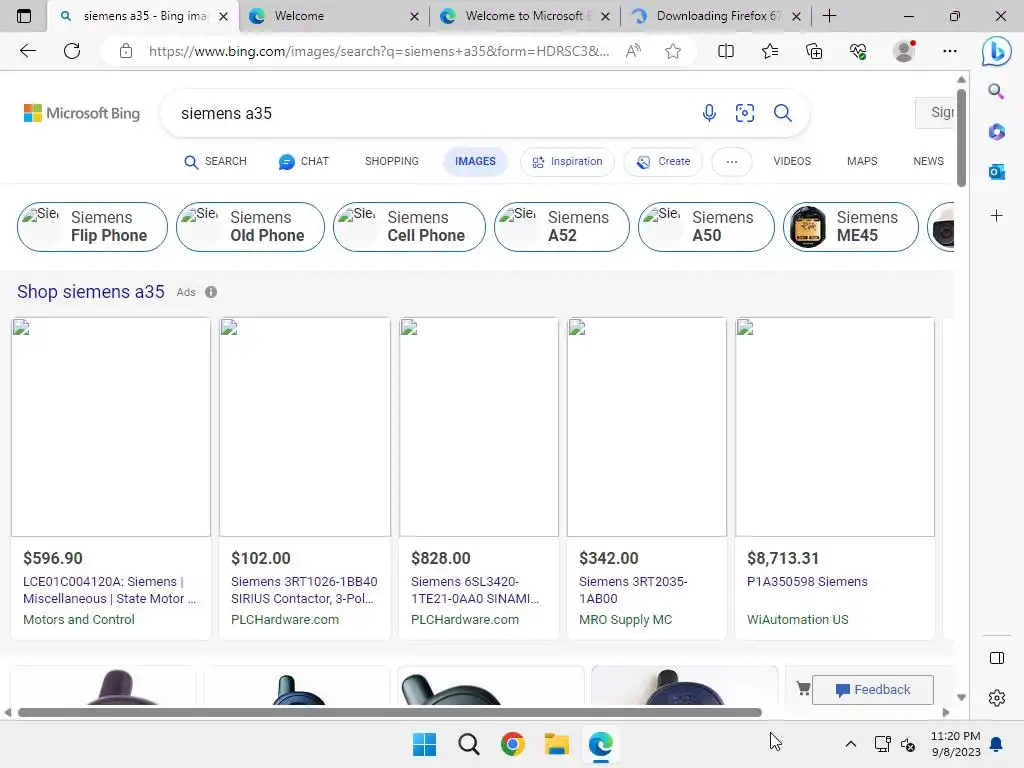Image resolution: width=1024 pixels, height=768 pixels.
Task: Refresh the current page
Action: point(72,51)
